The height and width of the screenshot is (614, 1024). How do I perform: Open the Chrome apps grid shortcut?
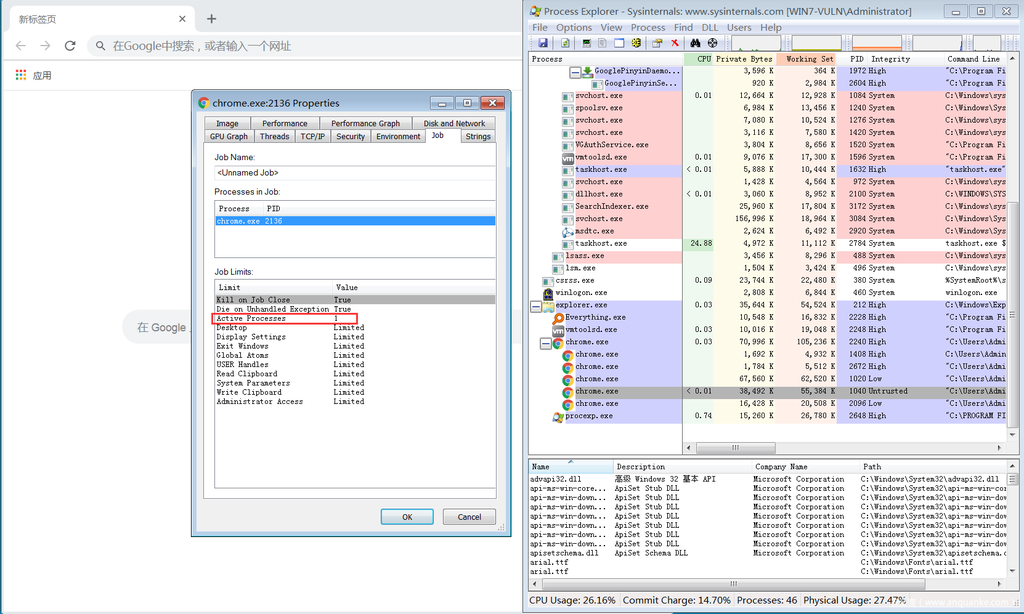click(21, 75)
